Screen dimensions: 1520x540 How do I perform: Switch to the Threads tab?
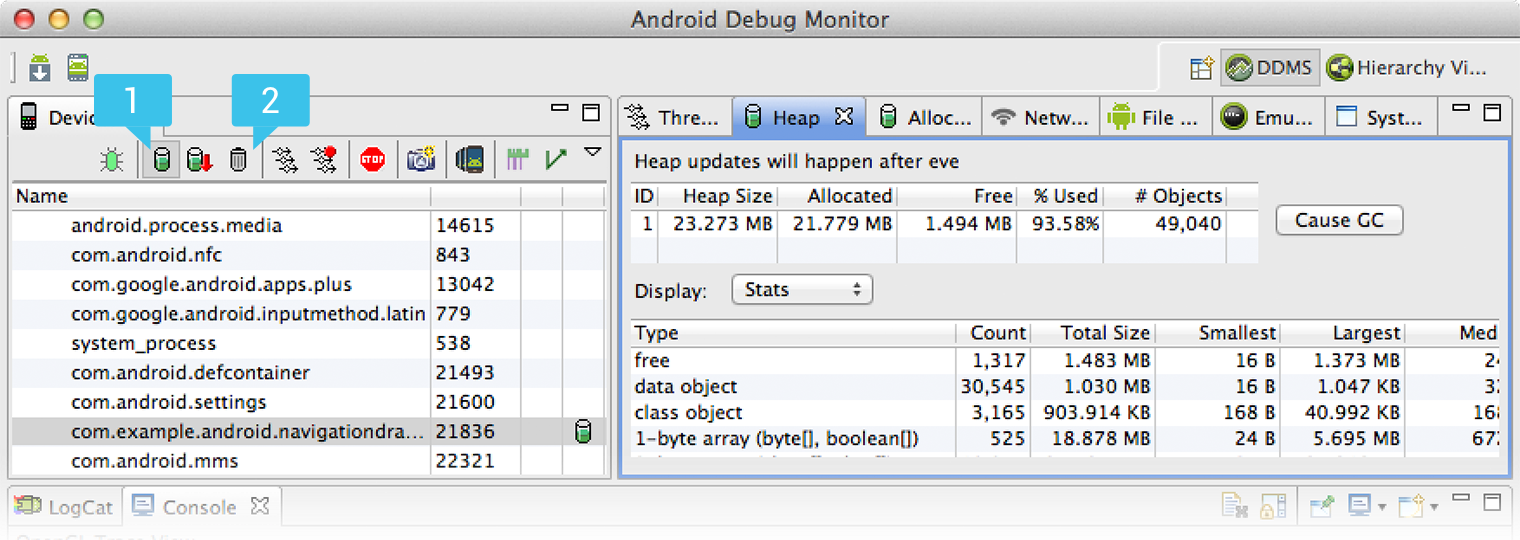coord(674,118)
